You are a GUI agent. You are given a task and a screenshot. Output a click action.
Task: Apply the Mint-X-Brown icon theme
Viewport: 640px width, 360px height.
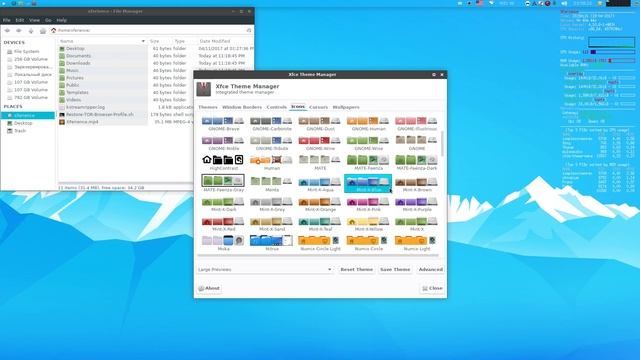click(417, 183)
